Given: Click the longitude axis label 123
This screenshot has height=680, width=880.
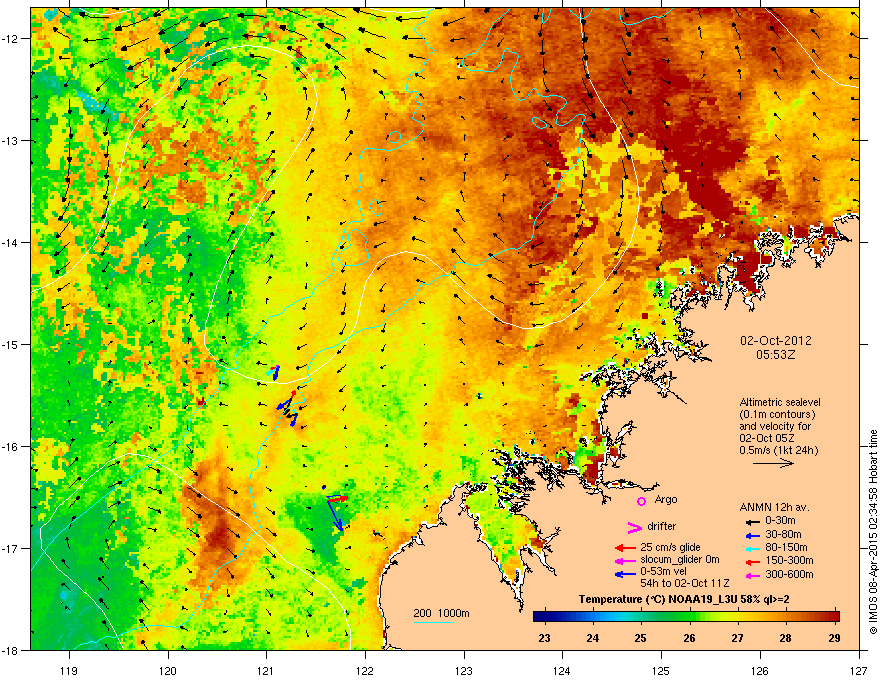Looking at the screenshot, I should (x=464, y=670).
